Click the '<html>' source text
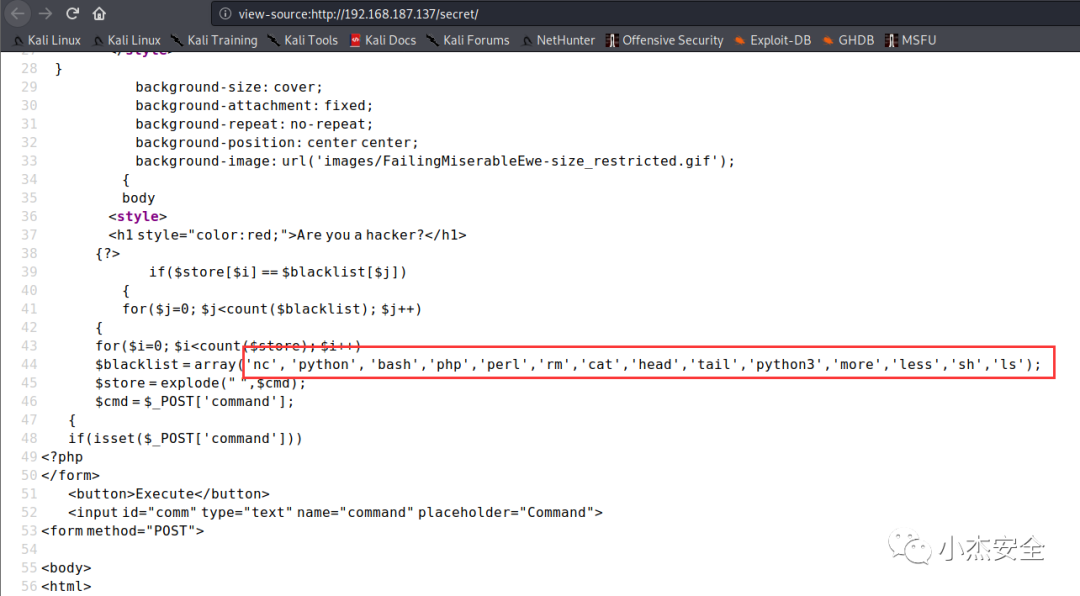The height and width of the screenshot is (596, 1080). 66,586
